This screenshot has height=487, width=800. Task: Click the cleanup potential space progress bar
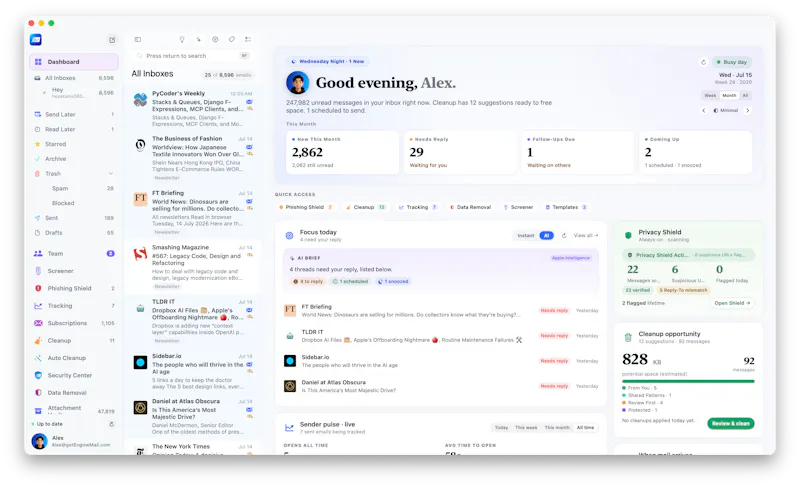click(688, 381)
